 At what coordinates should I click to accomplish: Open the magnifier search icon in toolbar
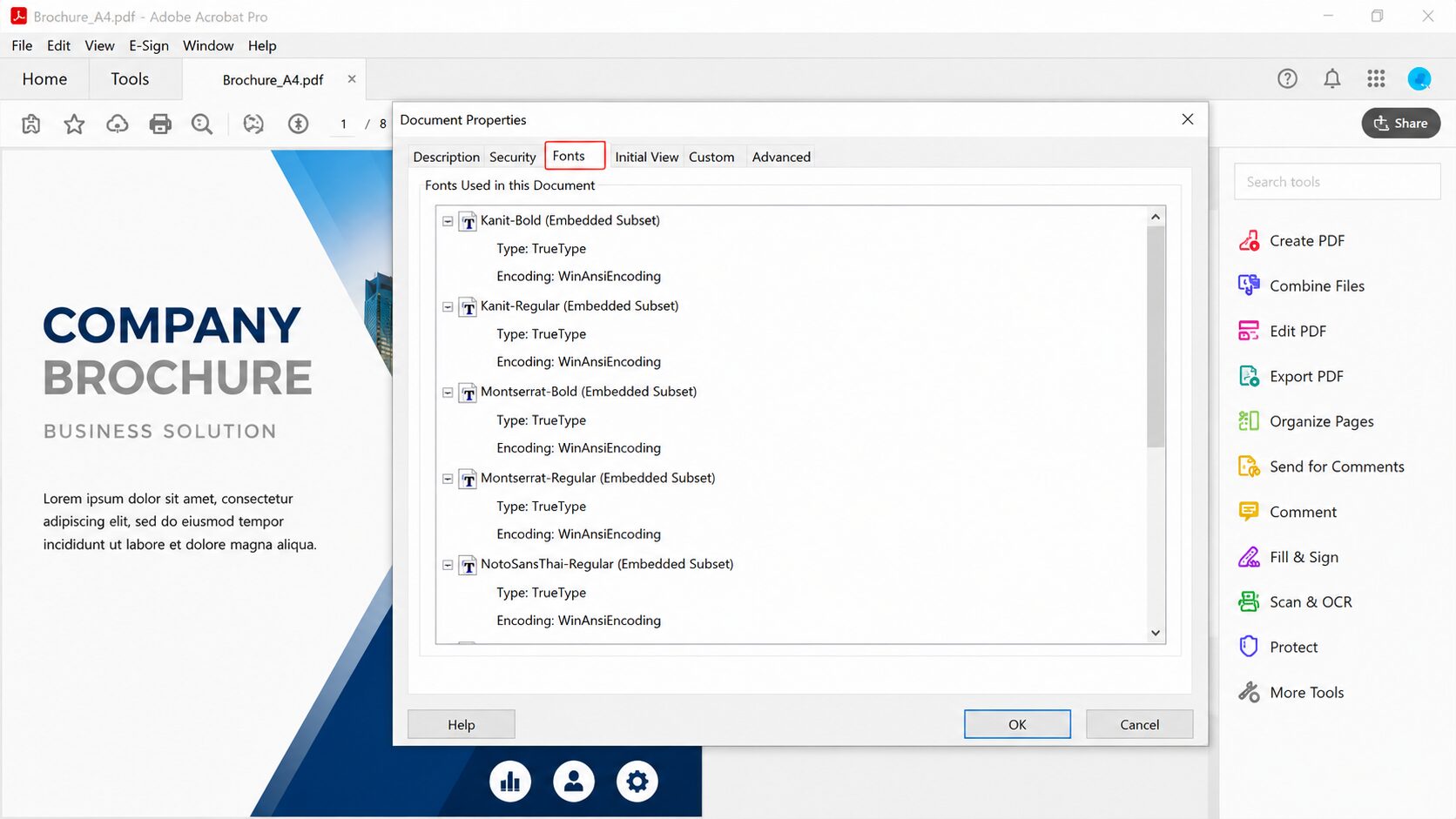(202, 124)
